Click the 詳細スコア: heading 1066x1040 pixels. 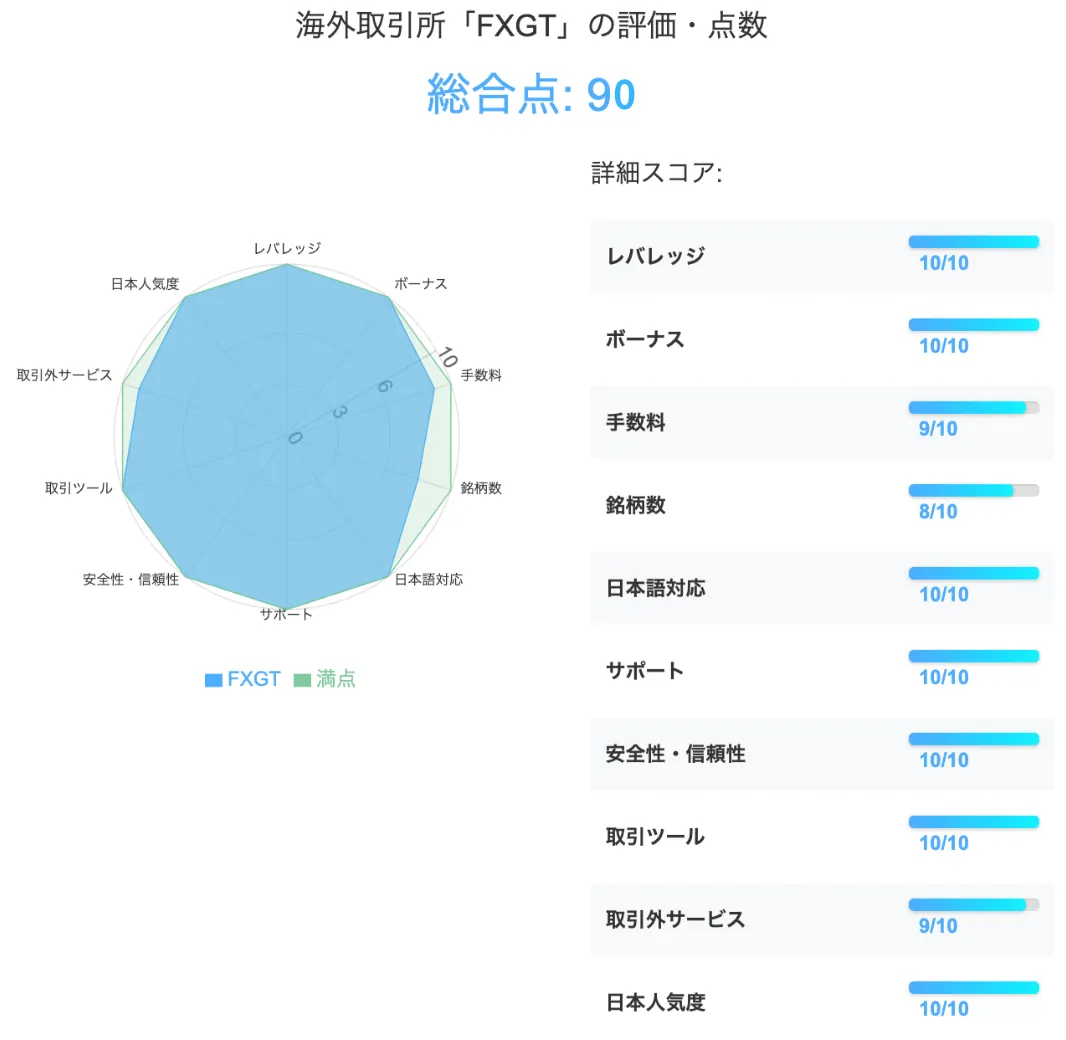657,173
